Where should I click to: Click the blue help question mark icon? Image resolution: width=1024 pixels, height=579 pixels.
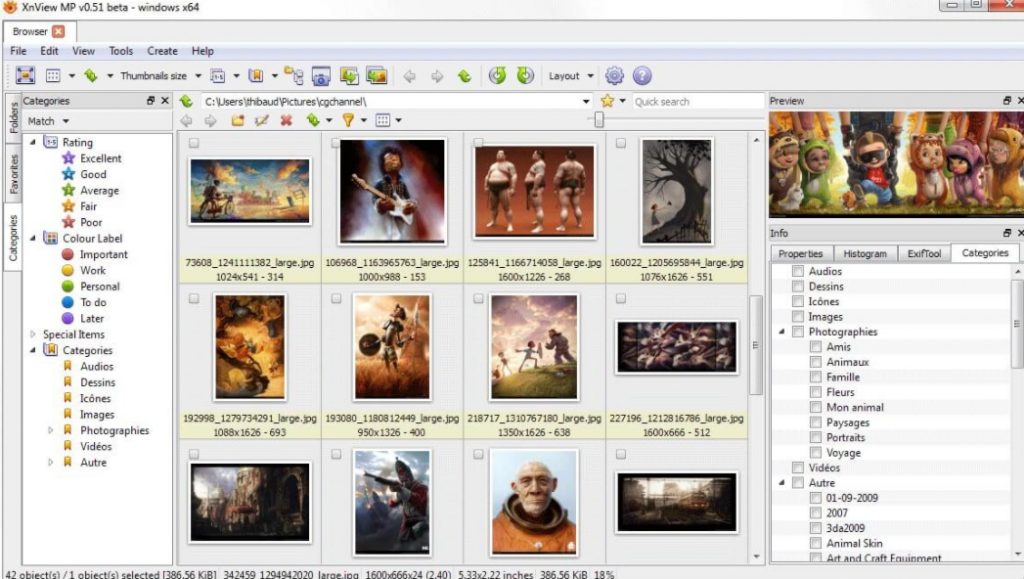pos(642,76)
